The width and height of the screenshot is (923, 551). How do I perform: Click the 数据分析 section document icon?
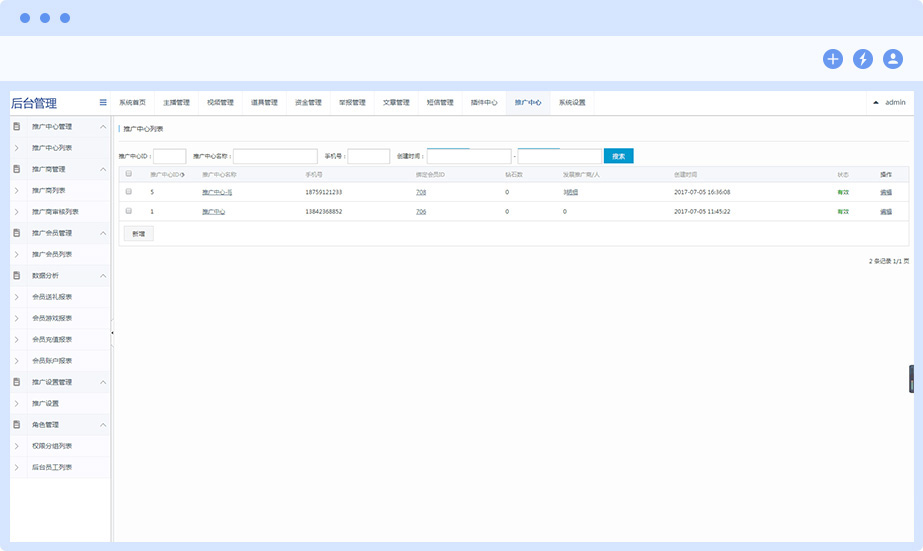(17, 275)
